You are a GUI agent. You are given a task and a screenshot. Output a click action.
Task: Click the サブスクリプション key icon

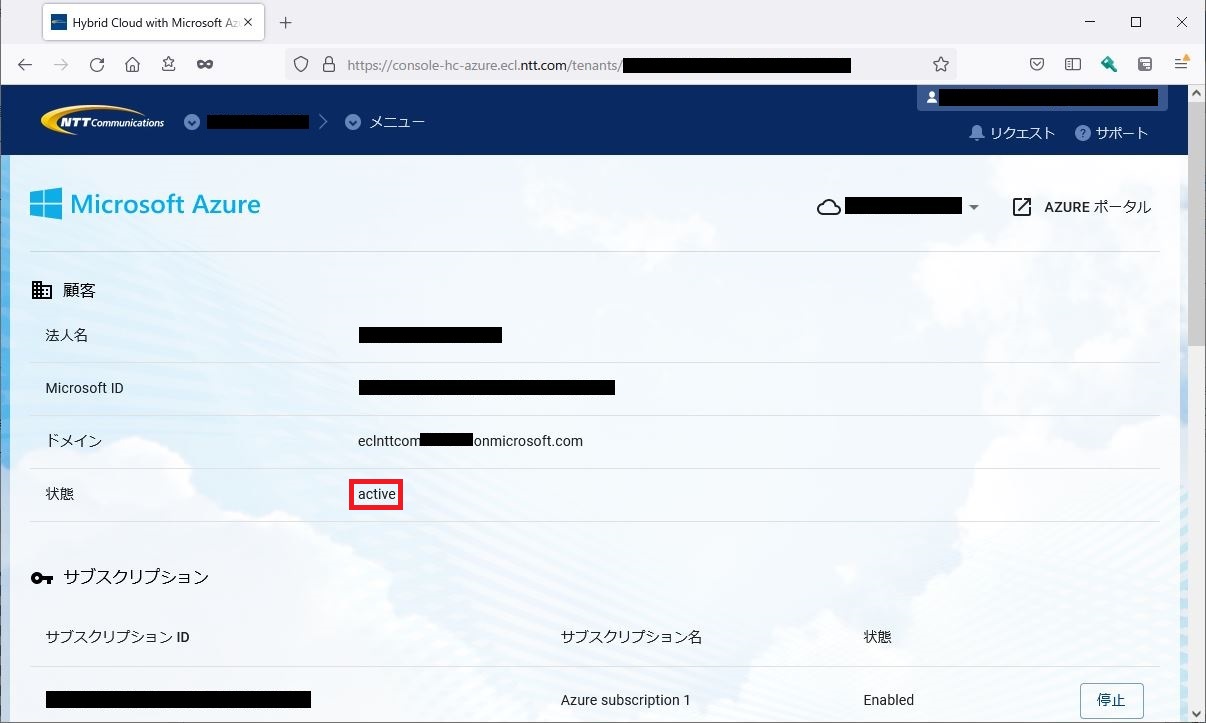coord(42,577)
